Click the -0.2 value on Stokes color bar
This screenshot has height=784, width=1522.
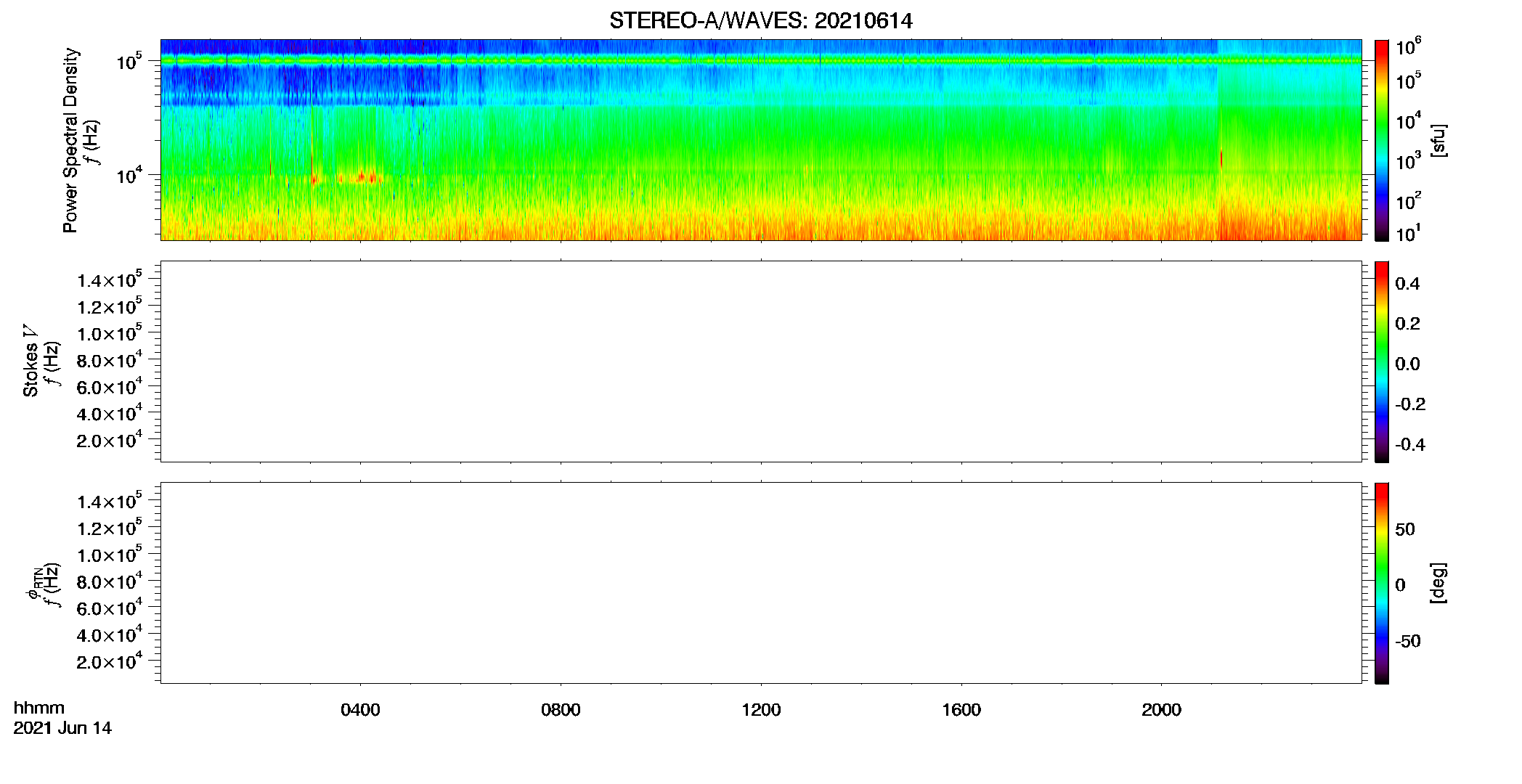click(1410, 404)
